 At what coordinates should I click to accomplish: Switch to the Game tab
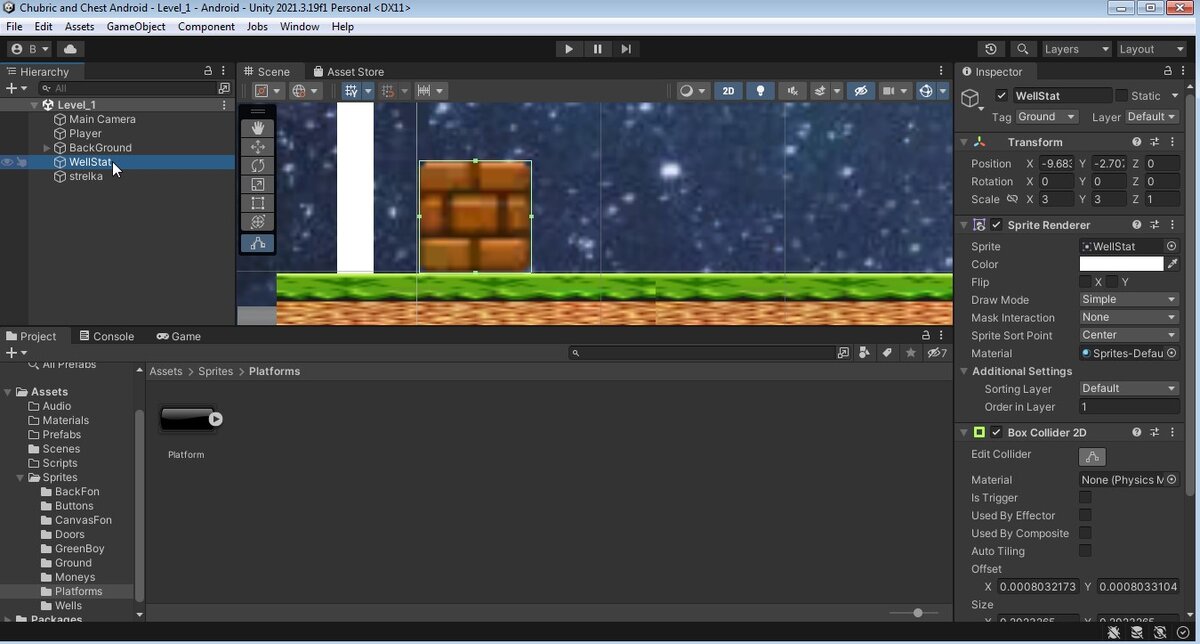point(178,336)
